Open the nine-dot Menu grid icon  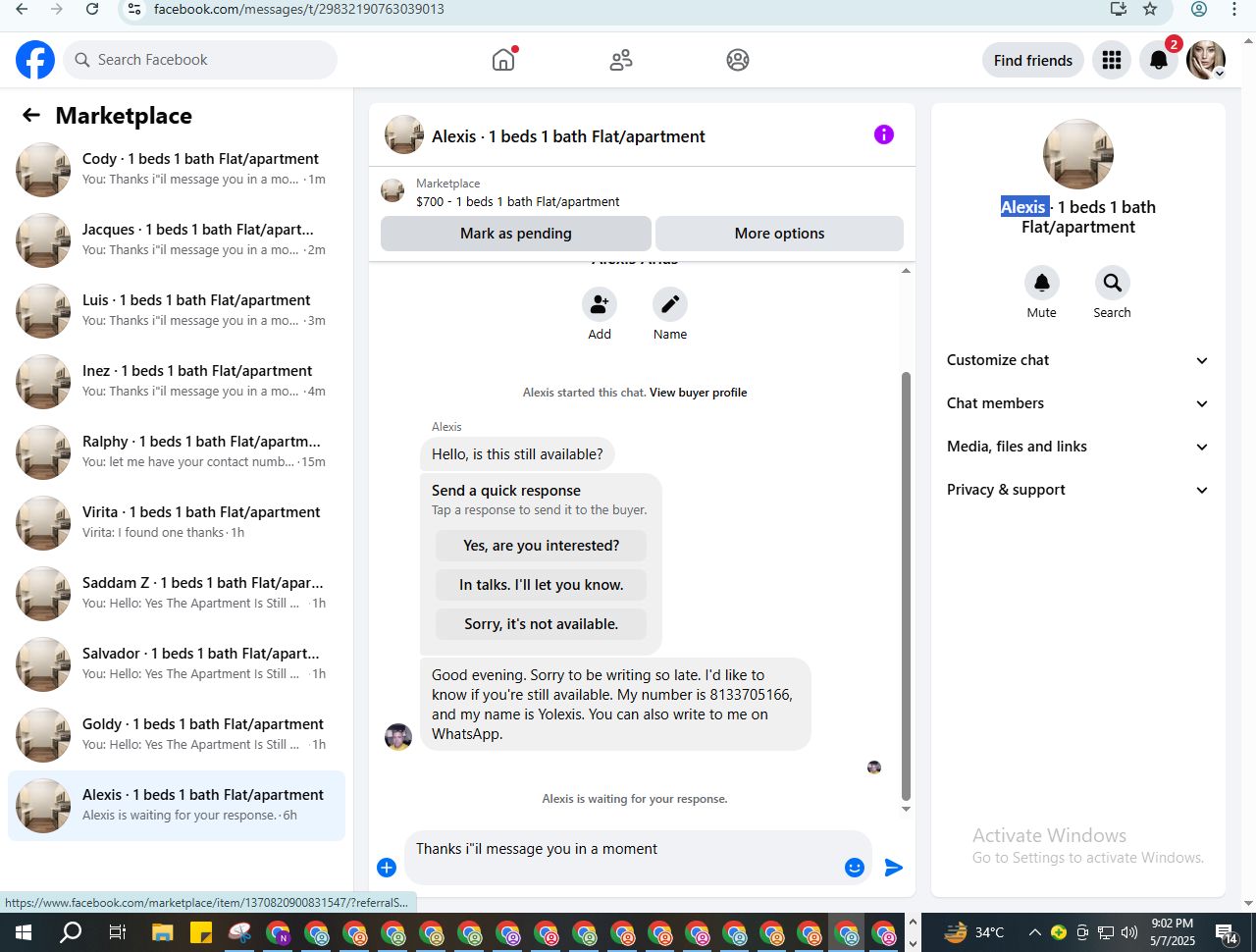[x=1112, y=60]
